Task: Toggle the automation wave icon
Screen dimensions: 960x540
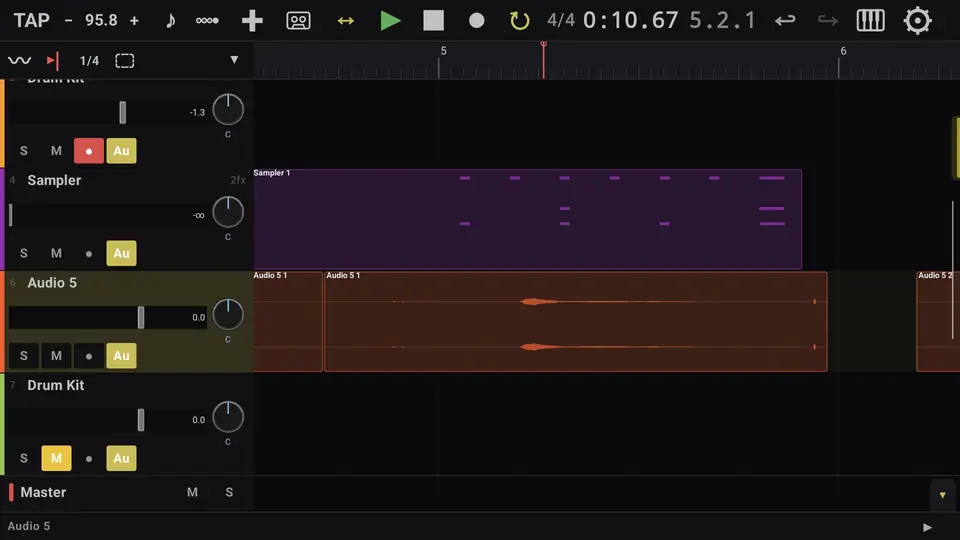Action: (x=20, y=60)
